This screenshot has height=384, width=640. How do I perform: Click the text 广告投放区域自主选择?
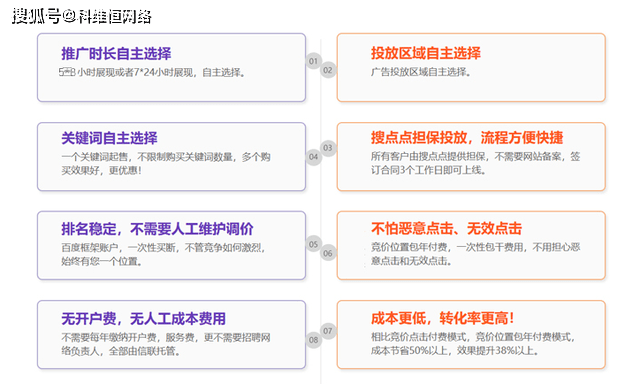[x=421, y=72]
